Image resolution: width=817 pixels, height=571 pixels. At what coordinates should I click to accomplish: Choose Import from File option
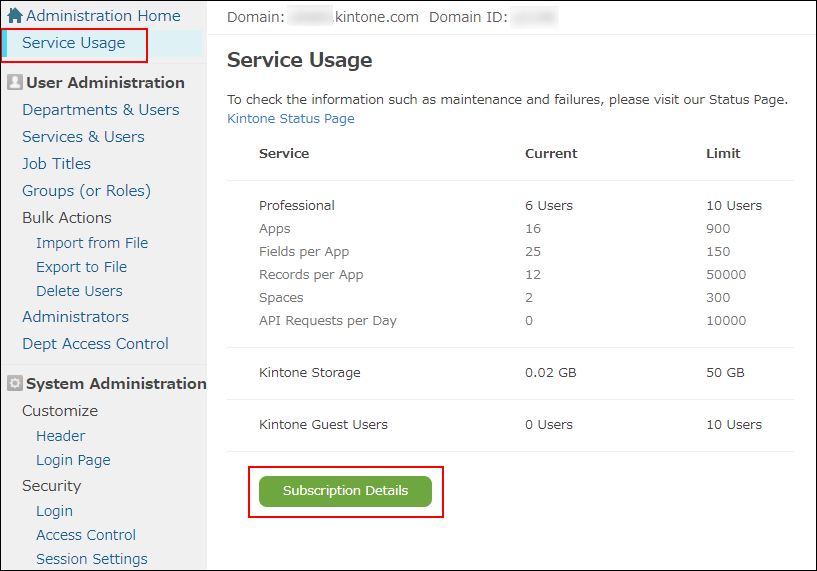[x=92, y=243]
